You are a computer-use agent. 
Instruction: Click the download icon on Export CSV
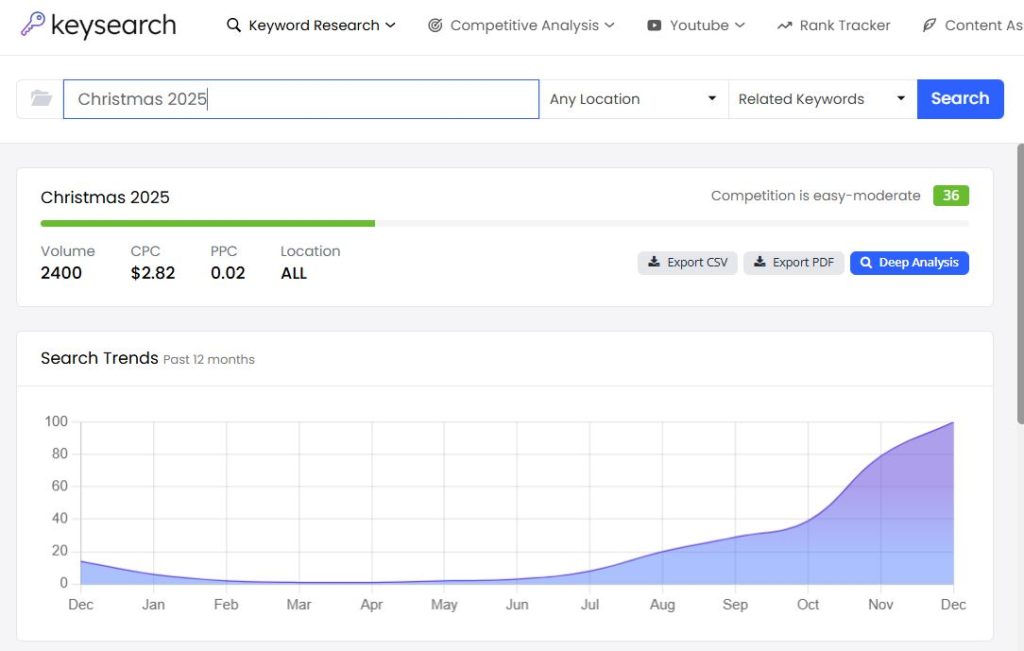click(x=655, y=263)
